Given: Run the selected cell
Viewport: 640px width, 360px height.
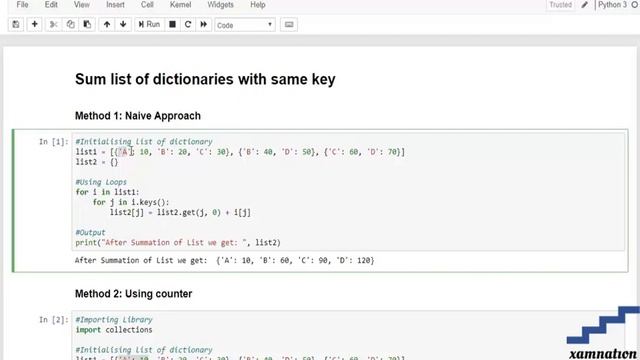Looking at the screenshot, I should pos(149,24).
